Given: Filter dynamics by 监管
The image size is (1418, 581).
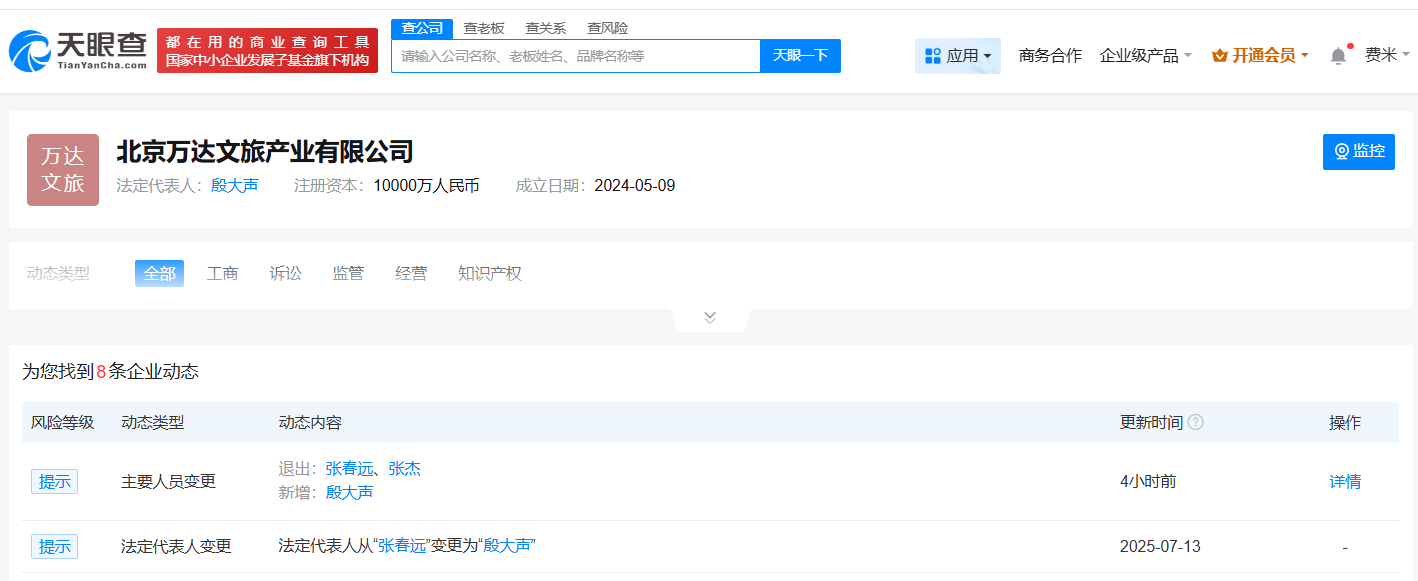Looking at the screenshot, I should (348, 273).
